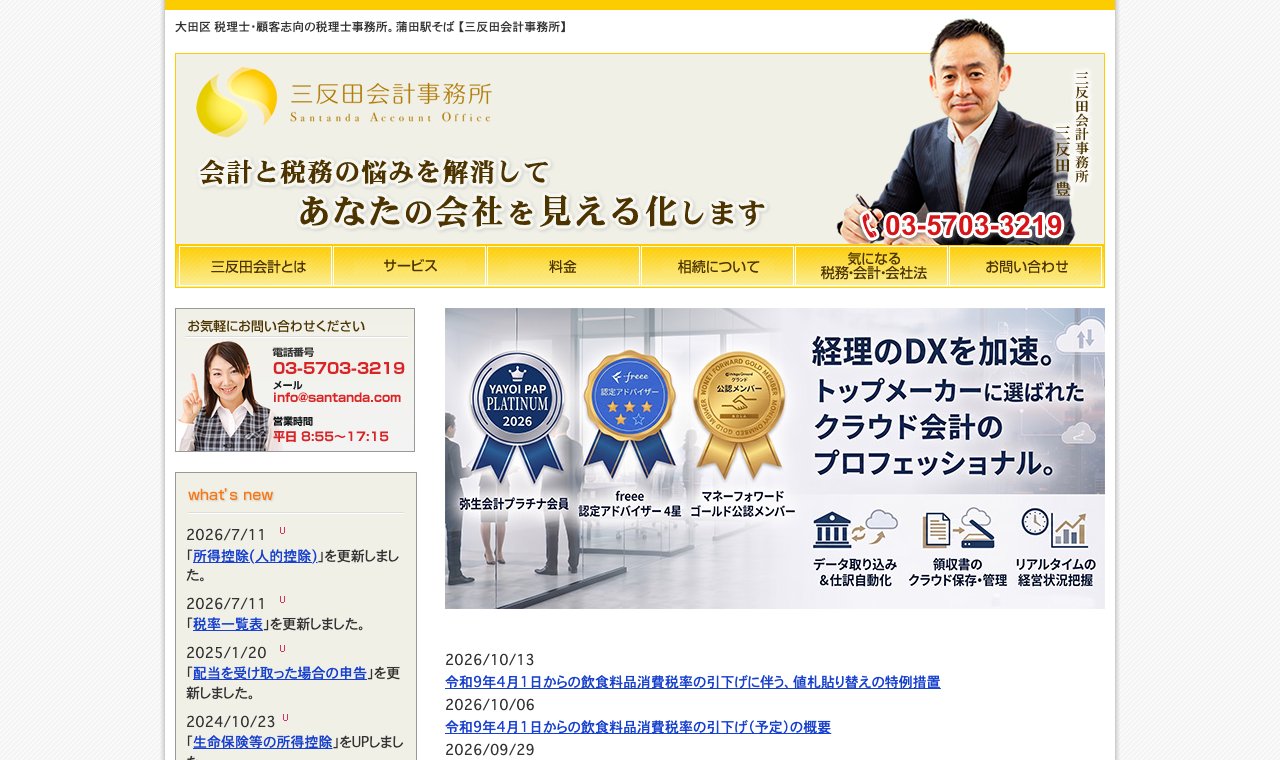
Task: Open the 消費税率の引下げ(予定)の概要 article
Action: pyautogui.click(x=638, y=727)
